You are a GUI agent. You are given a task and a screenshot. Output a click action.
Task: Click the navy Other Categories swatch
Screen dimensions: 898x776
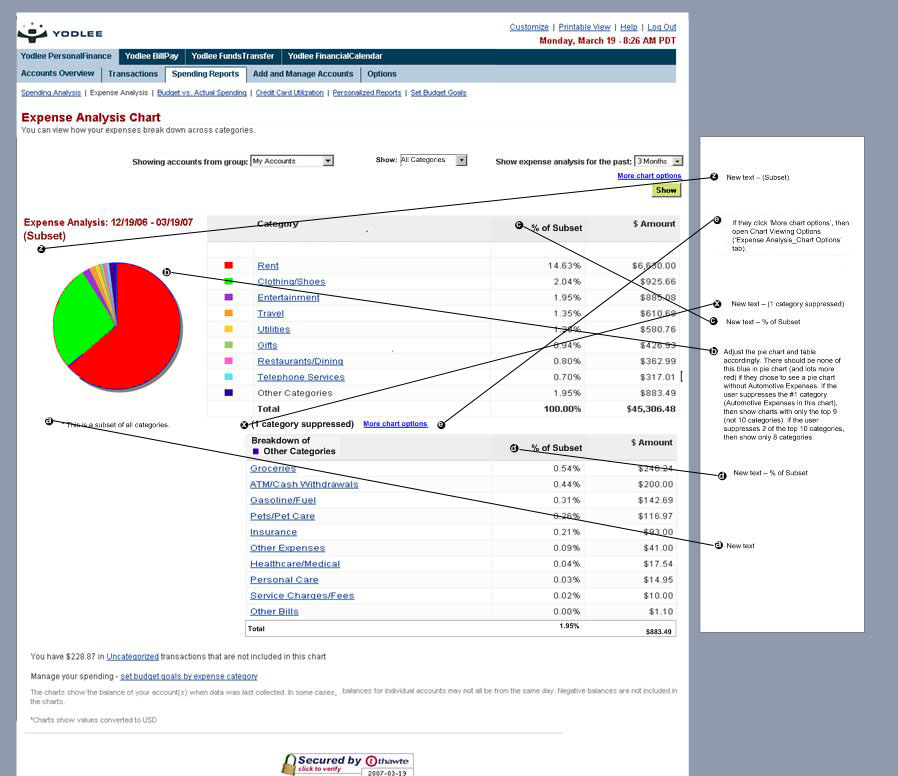(x=229, y=393)
